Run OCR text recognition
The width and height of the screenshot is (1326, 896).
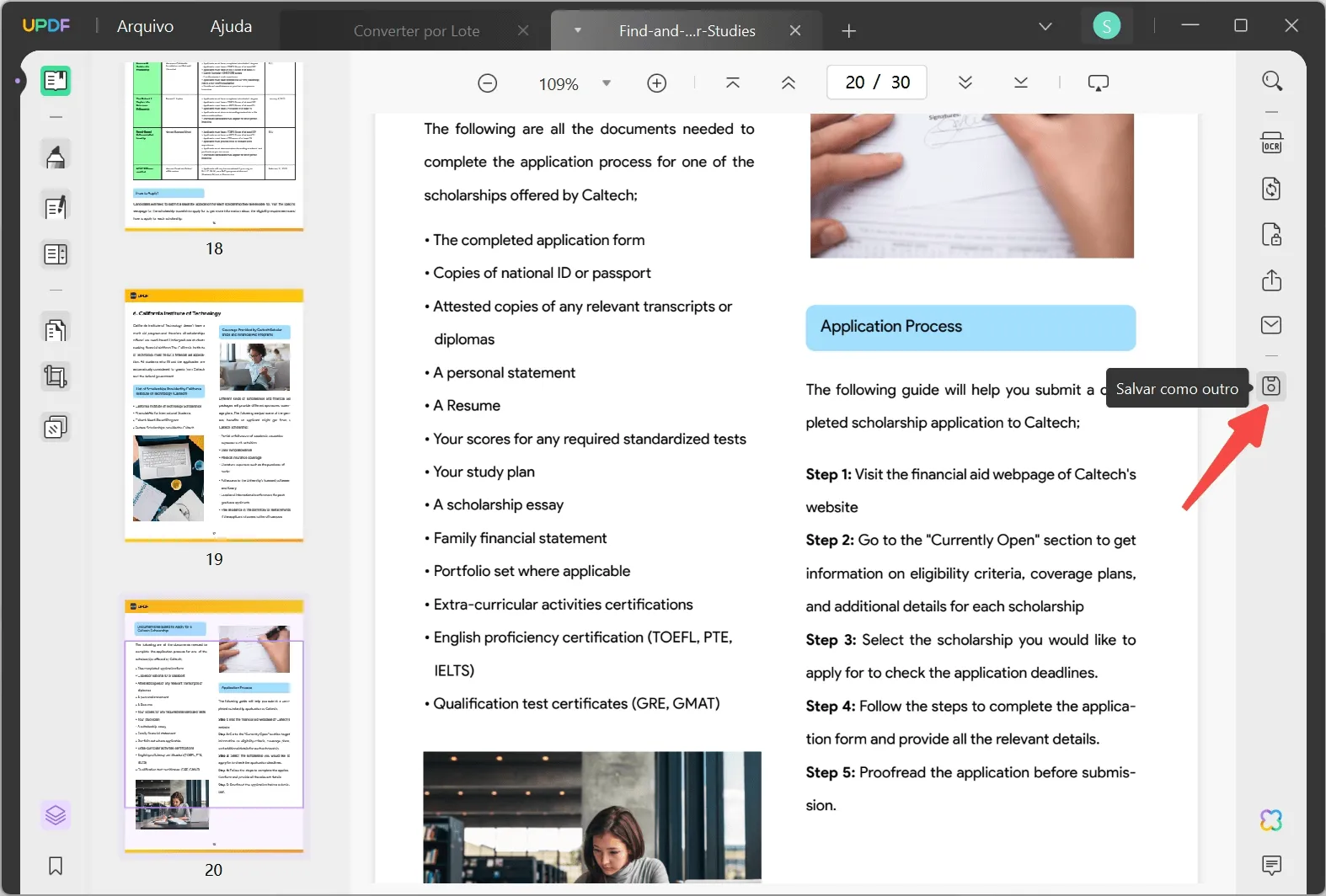1272,142
